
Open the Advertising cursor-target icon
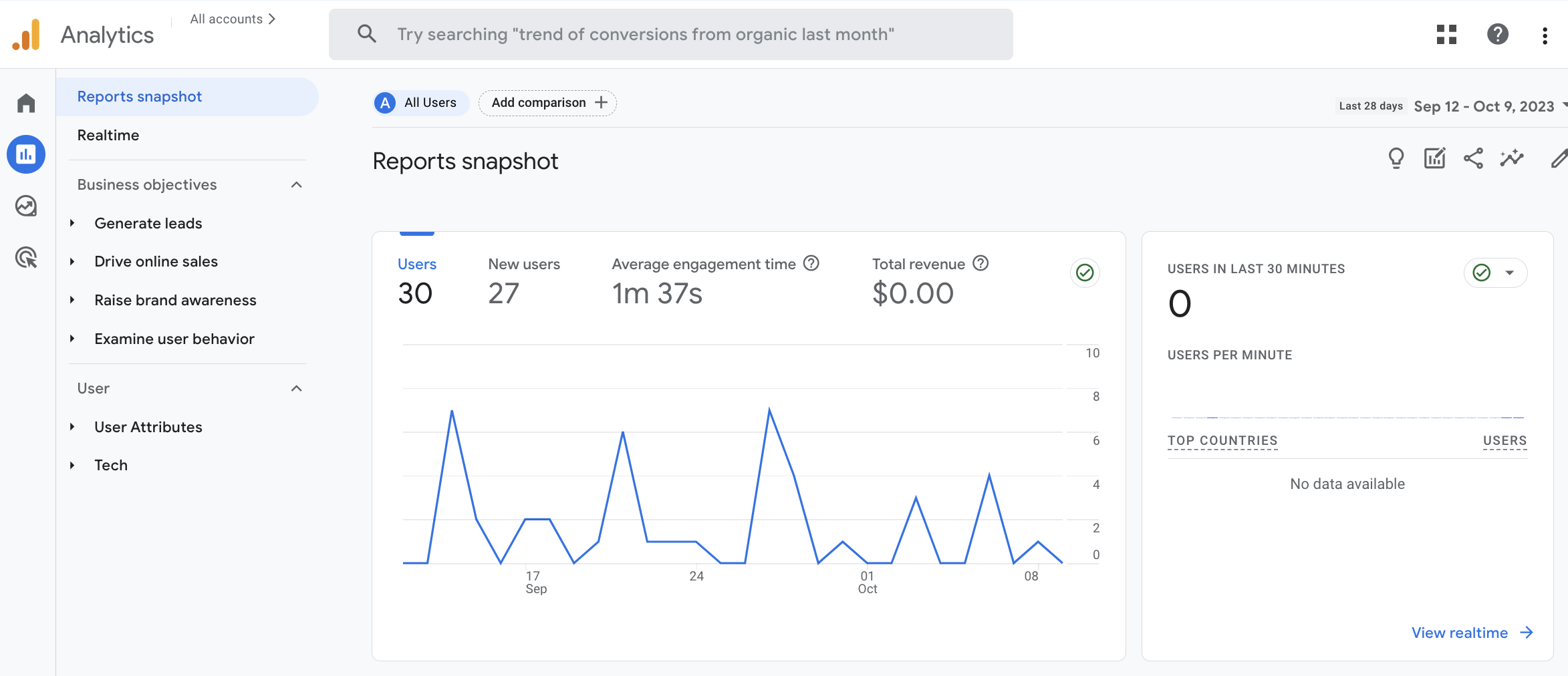(x=26, y=257)
